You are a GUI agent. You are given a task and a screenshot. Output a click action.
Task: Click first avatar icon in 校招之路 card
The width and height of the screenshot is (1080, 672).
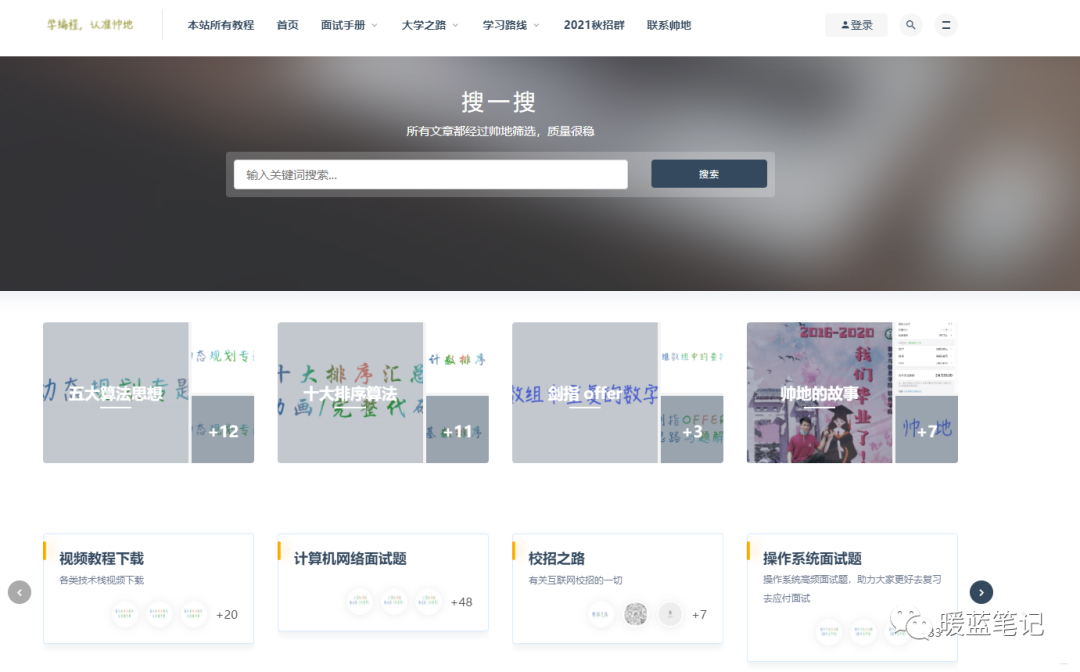click(x=601, y=613)
